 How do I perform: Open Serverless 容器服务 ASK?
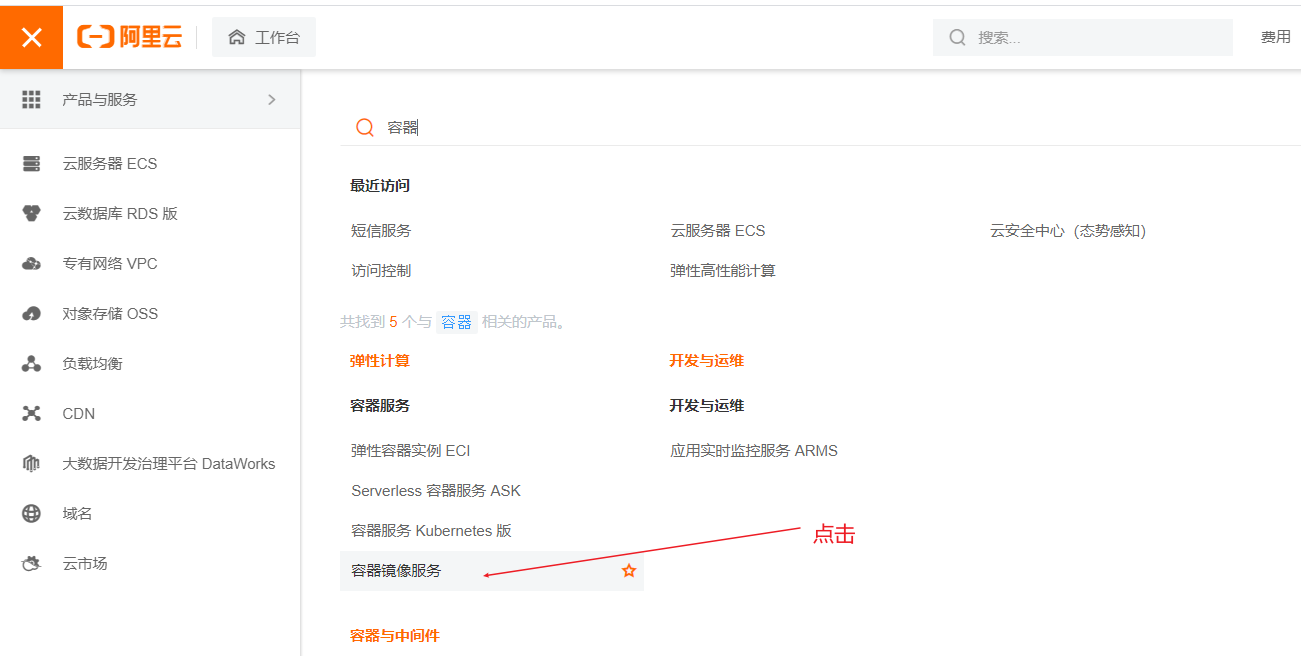(436, 490)
